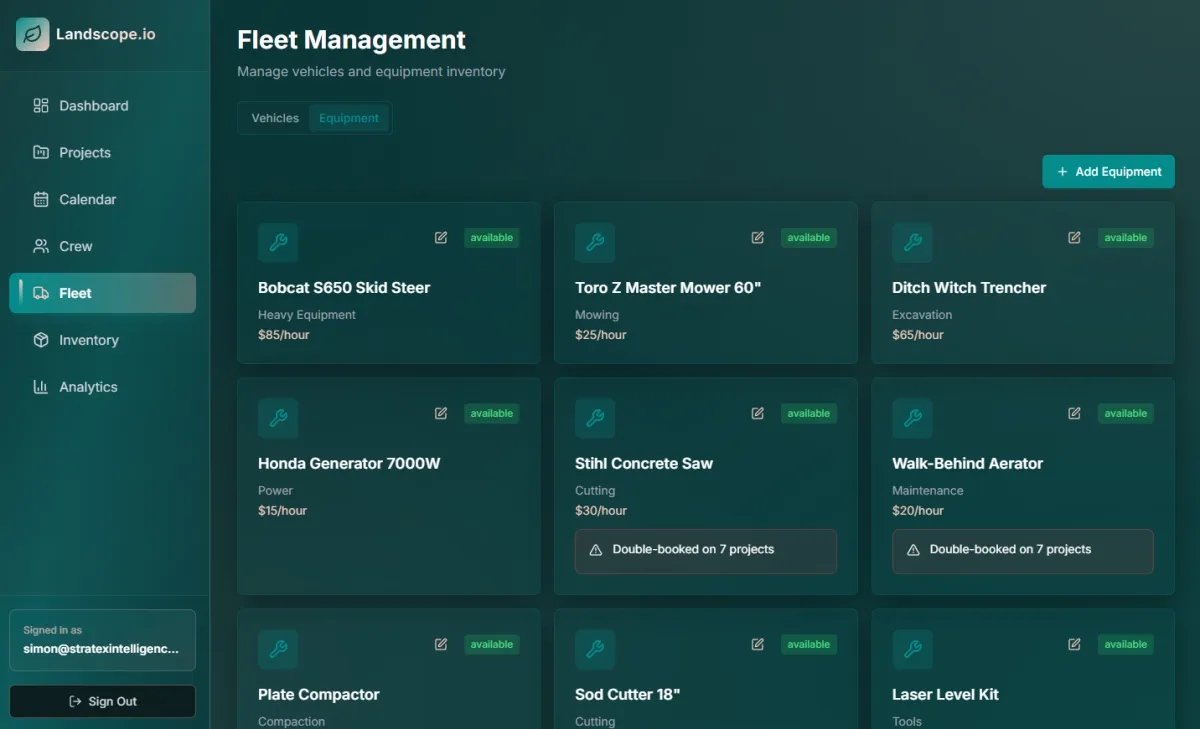Viewport: 1200px width, 729px height.
Task: Click the Add Equipment button
Action: (x=1108, y=172)
